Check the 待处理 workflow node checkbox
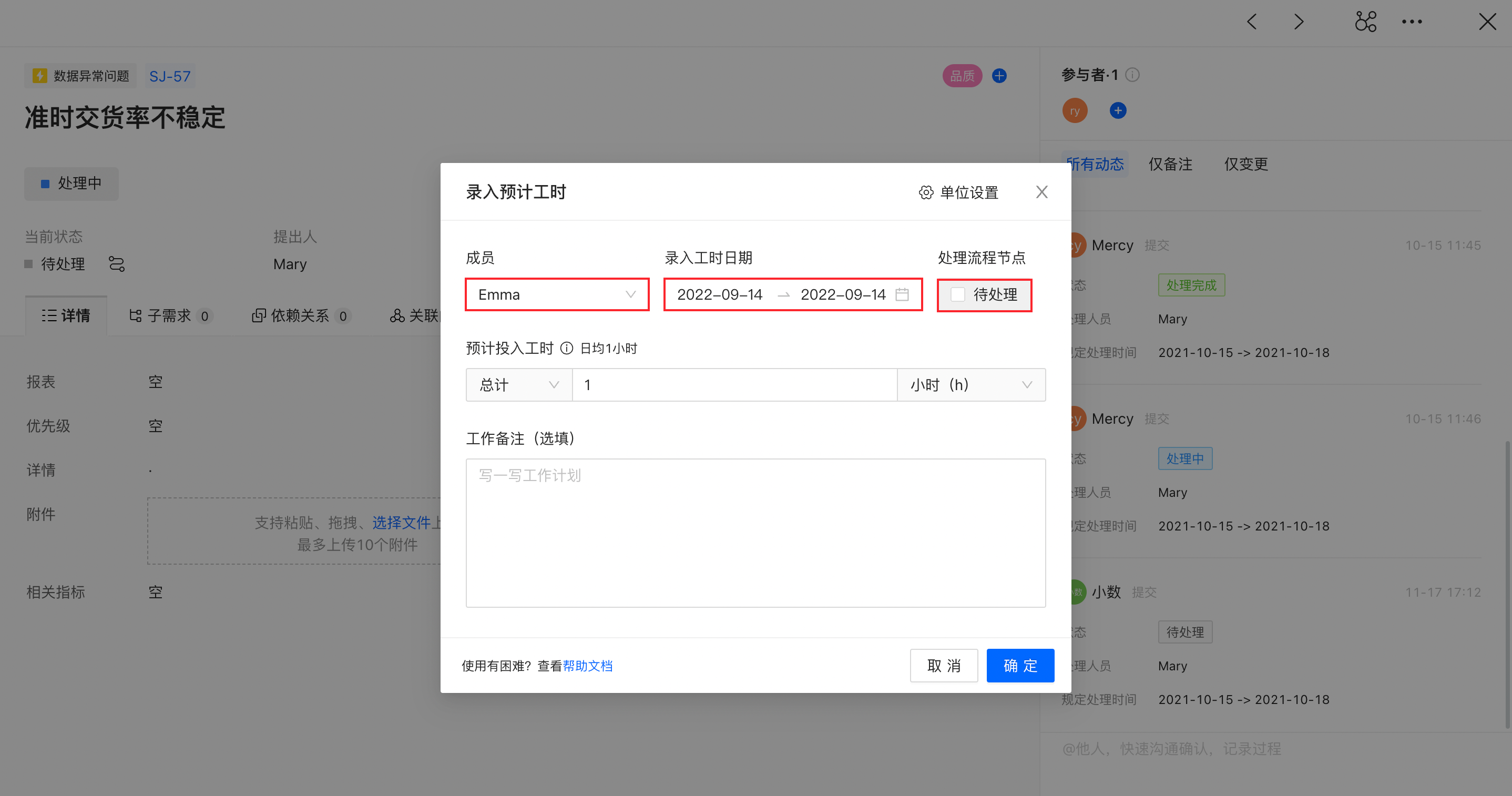Screen dimensions: 1512x796 tap(957, 294)
